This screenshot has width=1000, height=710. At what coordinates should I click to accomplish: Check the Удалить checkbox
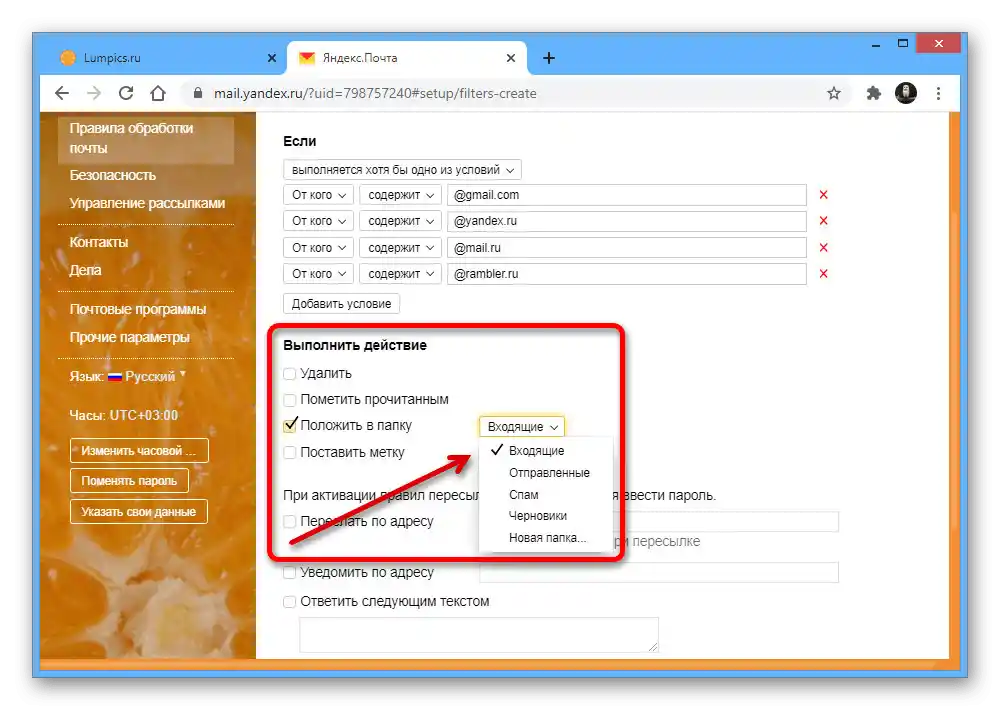click(x=290, y=374)
